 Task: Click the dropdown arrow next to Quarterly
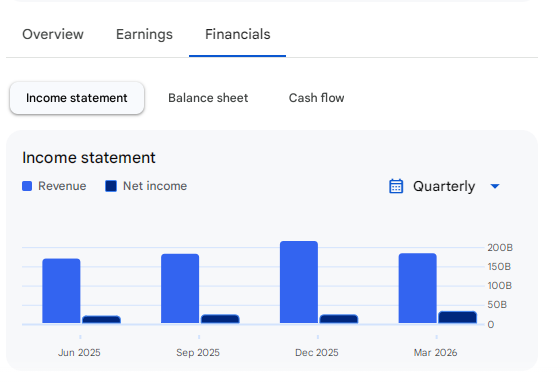[495, 186]
